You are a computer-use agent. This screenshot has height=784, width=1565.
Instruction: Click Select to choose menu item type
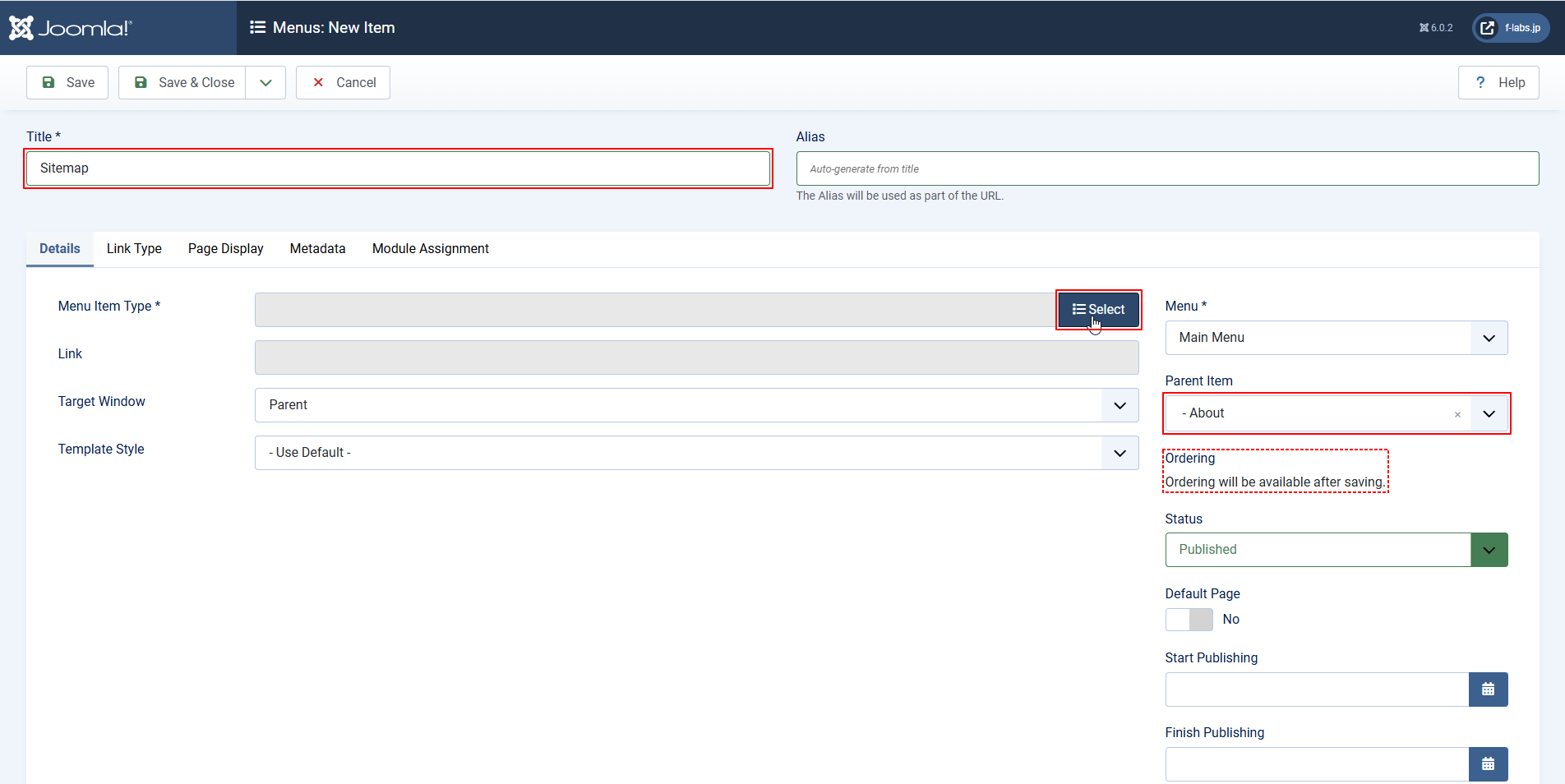coord(1098,310)
